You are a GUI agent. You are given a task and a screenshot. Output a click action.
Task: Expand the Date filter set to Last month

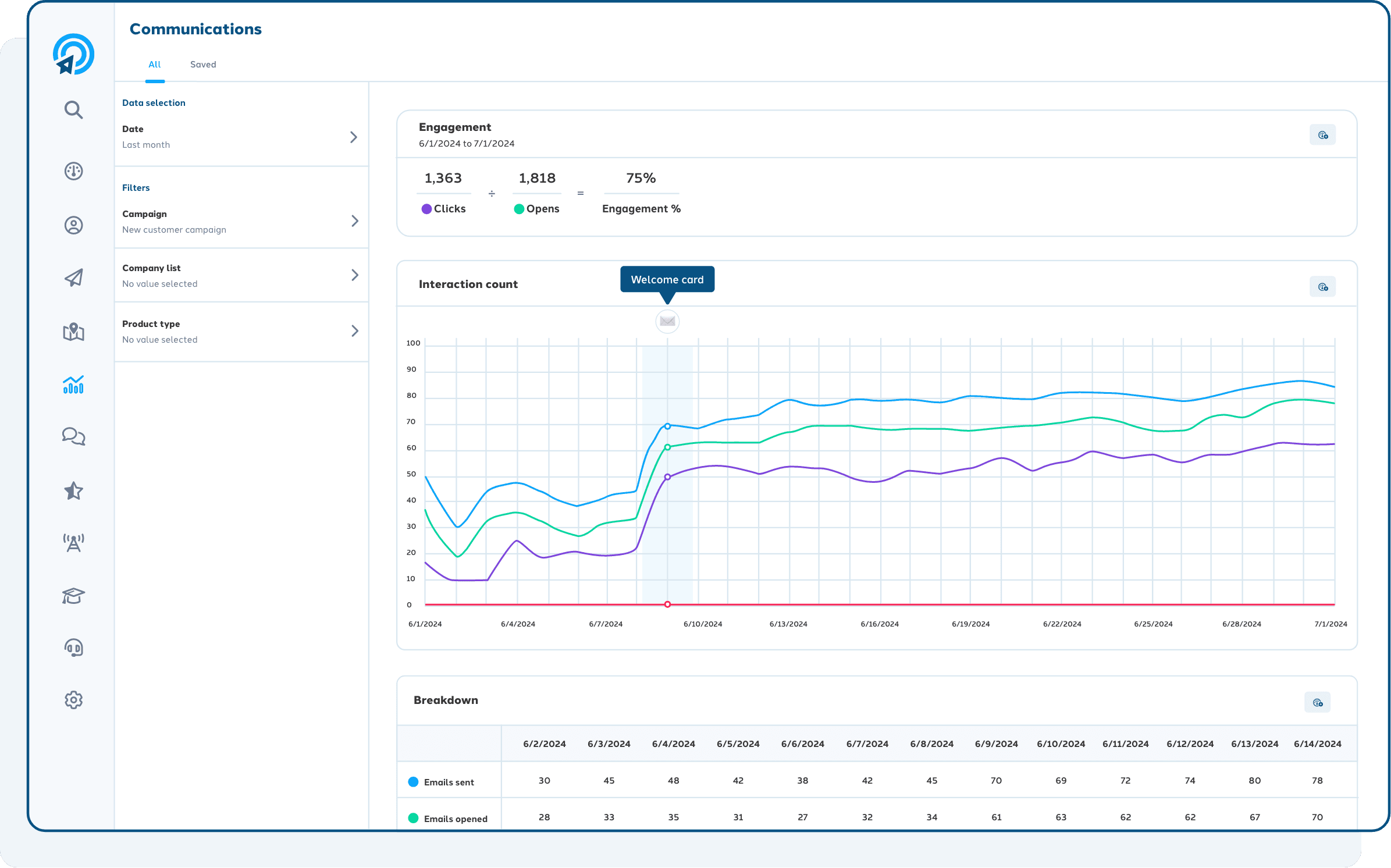(353, 137)
